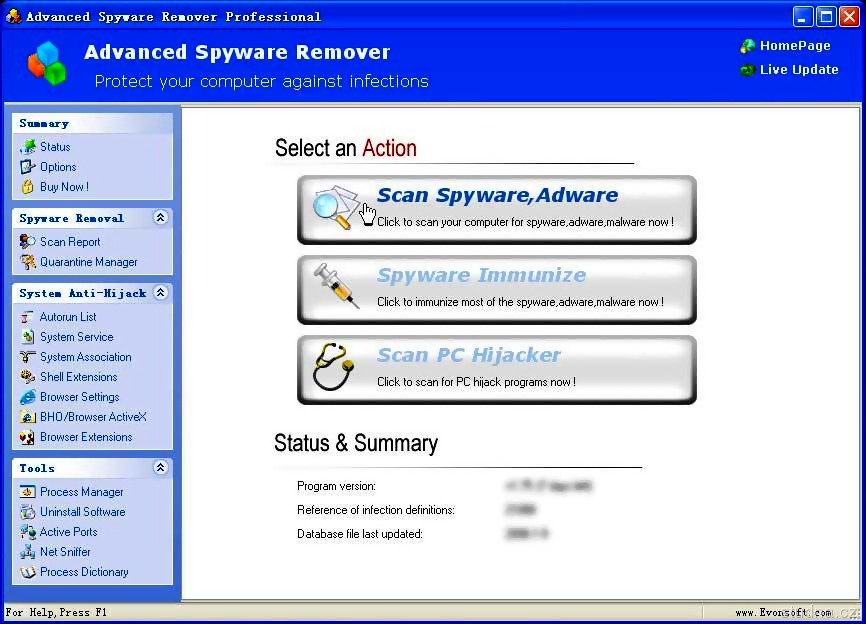Run the Spyware Immunize action
The height and width of the screenshot is (624, 866).
[x=497, y=290]
